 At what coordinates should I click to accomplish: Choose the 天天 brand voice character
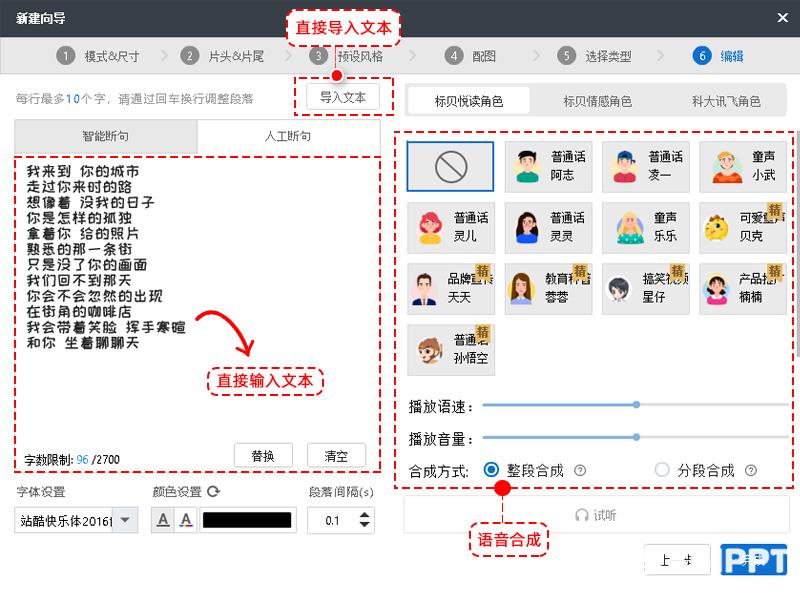pos(451,288)
